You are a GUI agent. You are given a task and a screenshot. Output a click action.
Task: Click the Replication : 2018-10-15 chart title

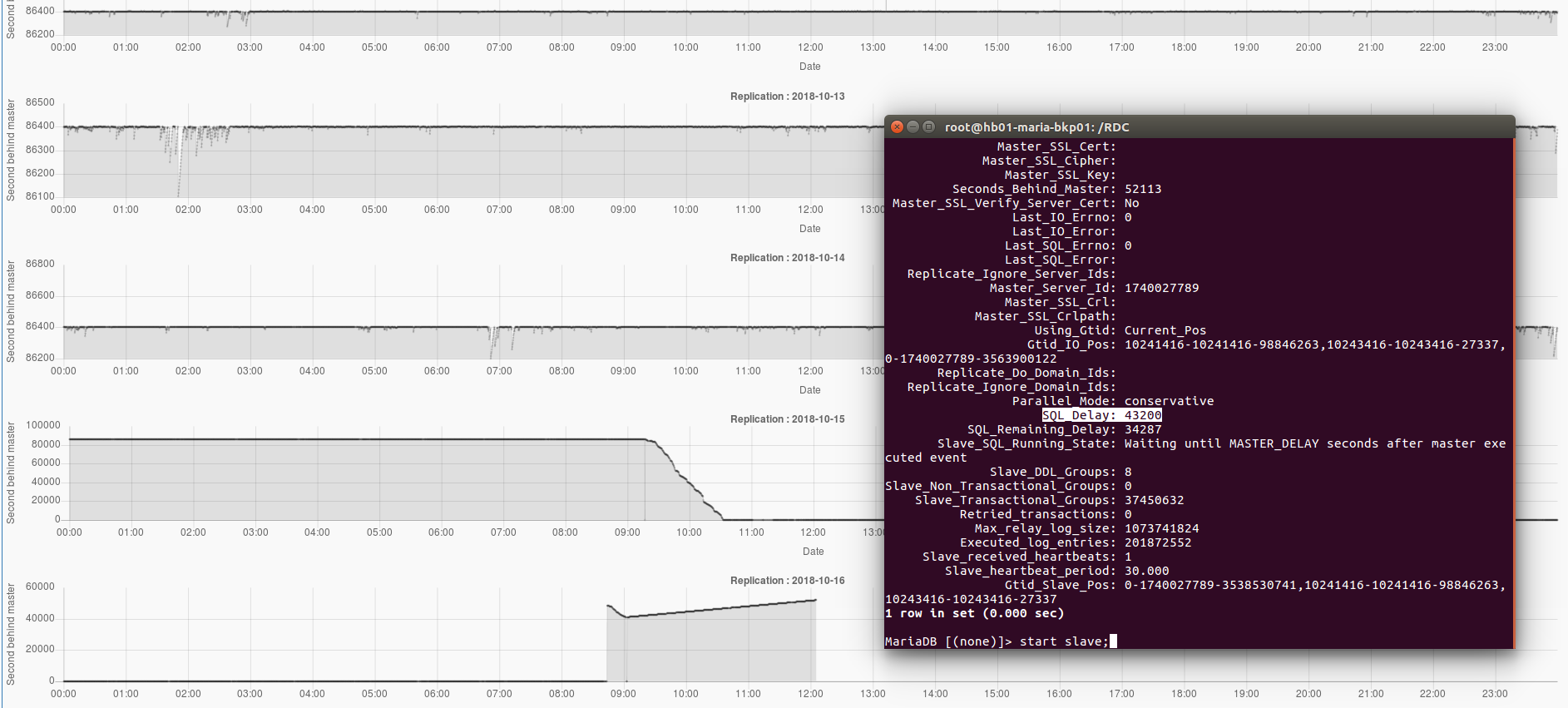787,419
